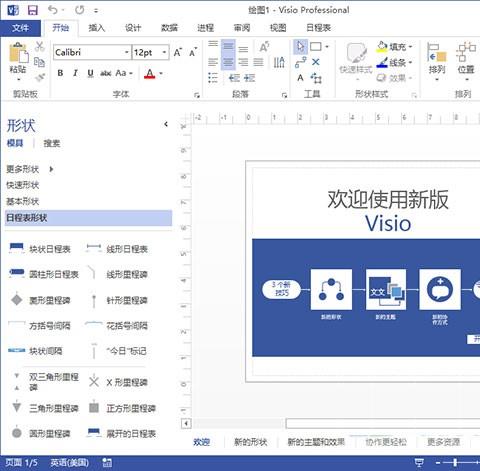This screenshot has height=471, width=480.
Task: Click the language 英语(美国) status entry
Action: 69,463
